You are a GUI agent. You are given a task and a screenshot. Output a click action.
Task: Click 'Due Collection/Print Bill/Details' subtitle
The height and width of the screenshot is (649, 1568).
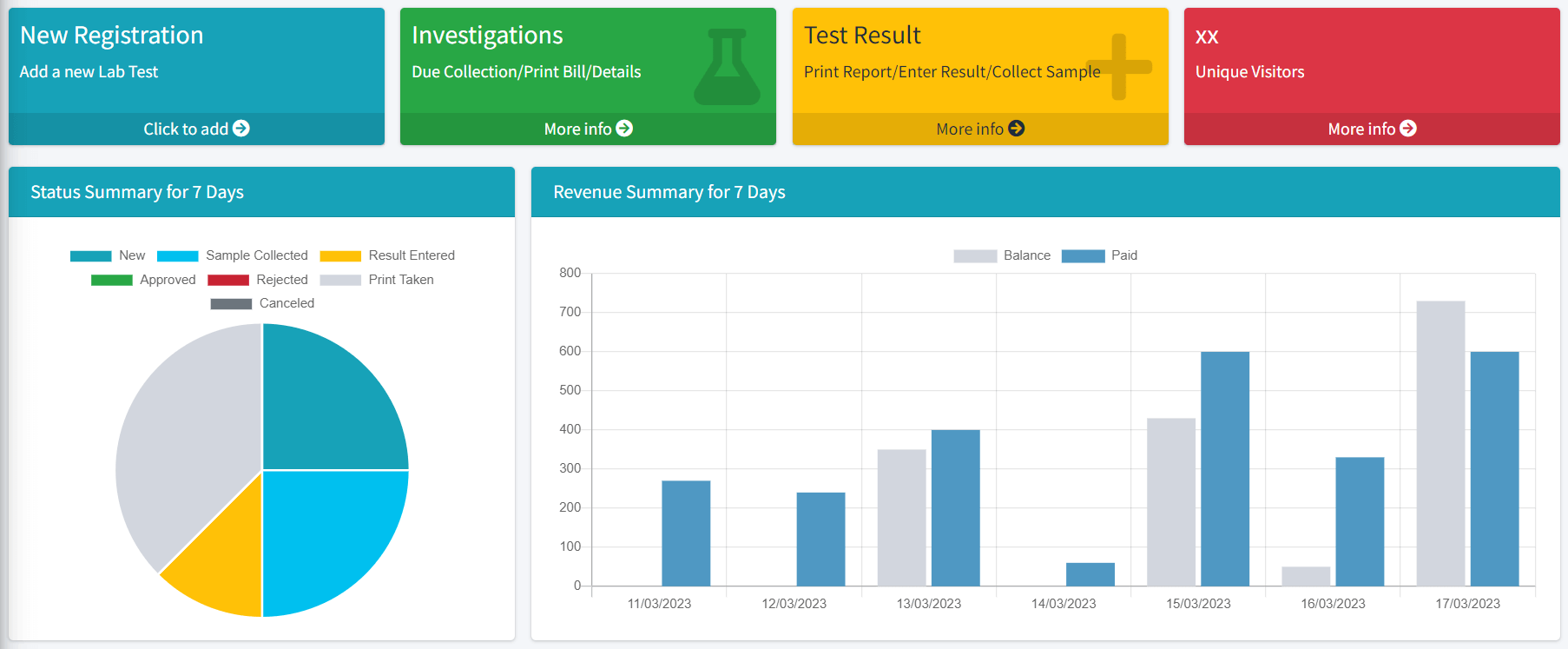[526, 72]
